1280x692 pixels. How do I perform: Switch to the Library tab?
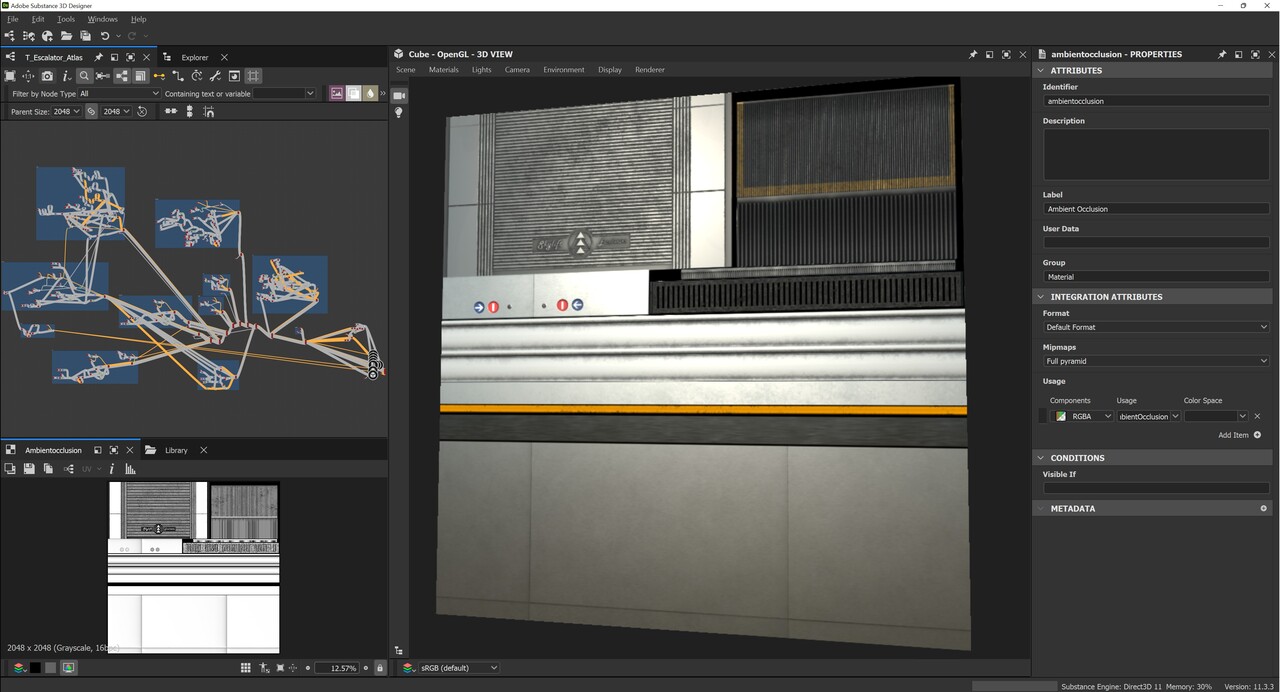[176, 450]
